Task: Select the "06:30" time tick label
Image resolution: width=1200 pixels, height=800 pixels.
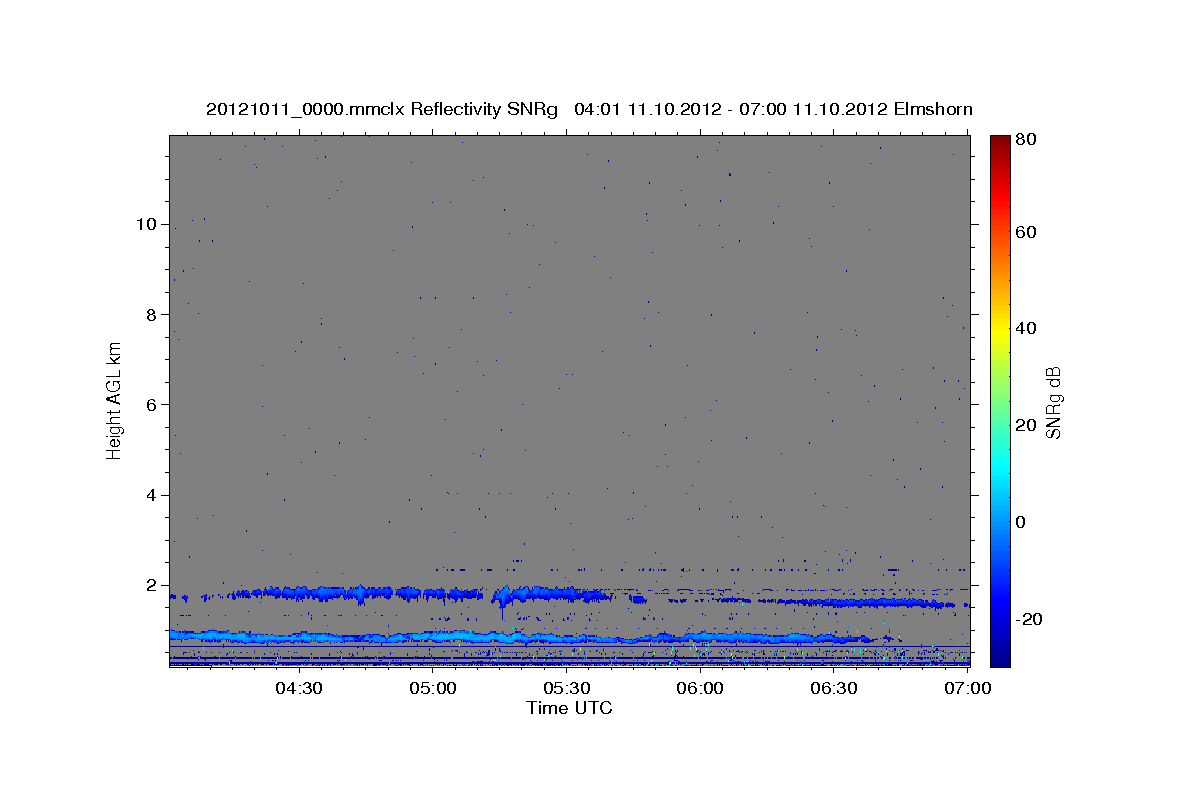Action: click(834, 688)
